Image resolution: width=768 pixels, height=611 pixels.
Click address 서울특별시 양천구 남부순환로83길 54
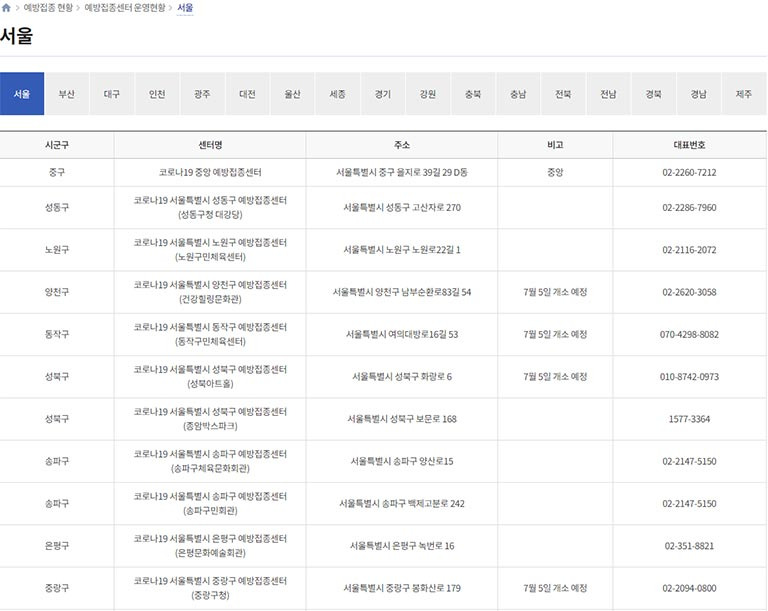tap(402, 292)
